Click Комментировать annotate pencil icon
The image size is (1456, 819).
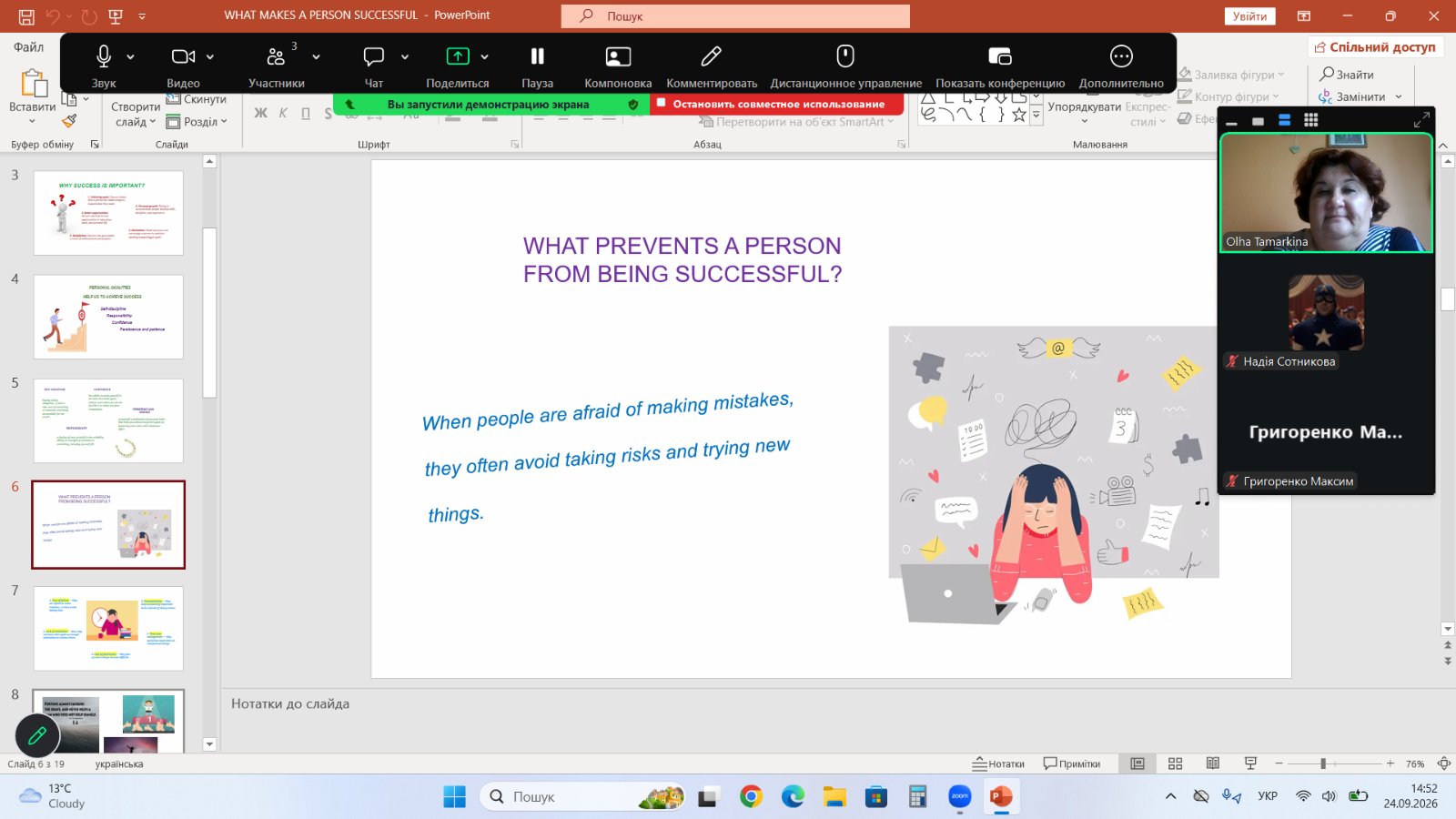[x=712, y=56]
